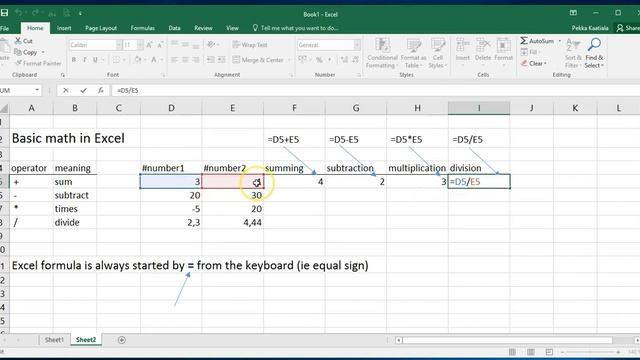The height and width of the screenshot is (360, 640).
Task: Open the Formulas ribbon tab
Action: (142, 28)
